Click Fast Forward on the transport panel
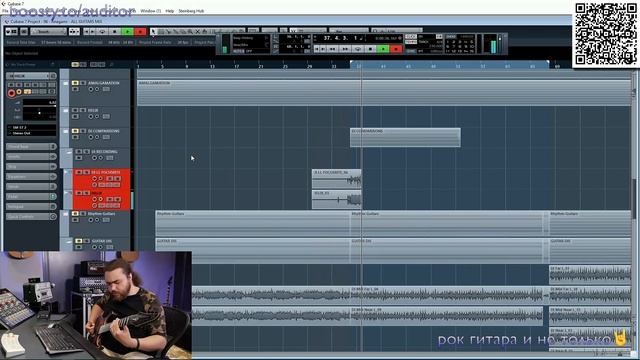The width and height of the screenshot is (640, 360). 345,49
